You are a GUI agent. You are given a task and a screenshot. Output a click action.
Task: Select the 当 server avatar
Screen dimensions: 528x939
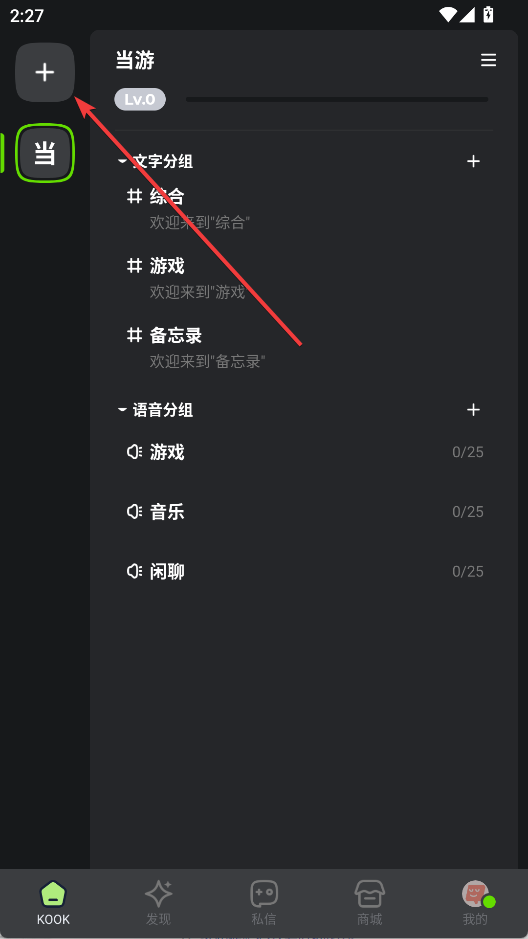click(x=45, y=153)
